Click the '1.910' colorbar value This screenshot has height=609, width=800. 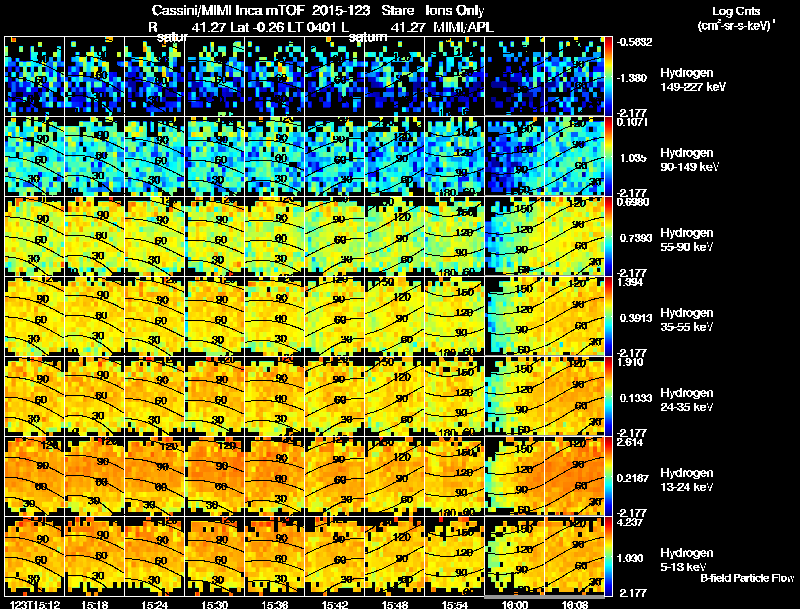[630, 363]
